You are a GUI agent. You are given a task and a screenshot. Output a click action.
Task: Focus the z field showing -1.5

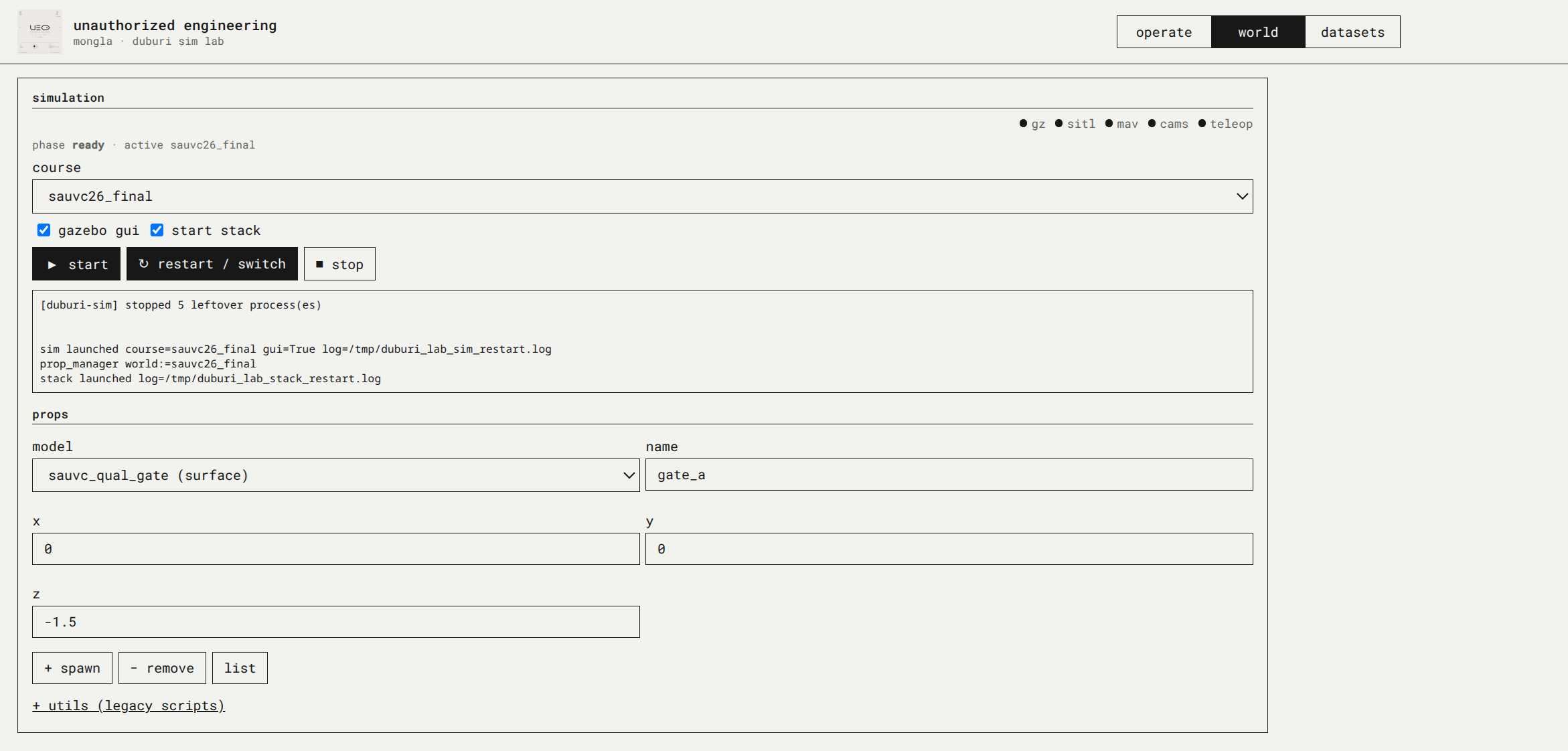point(335,622)
